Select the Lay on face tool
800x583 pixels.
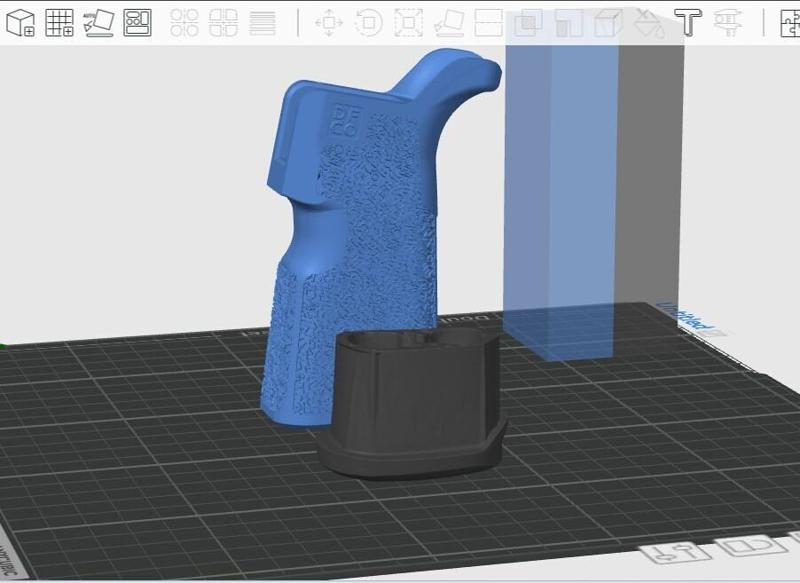coord(449,23)
